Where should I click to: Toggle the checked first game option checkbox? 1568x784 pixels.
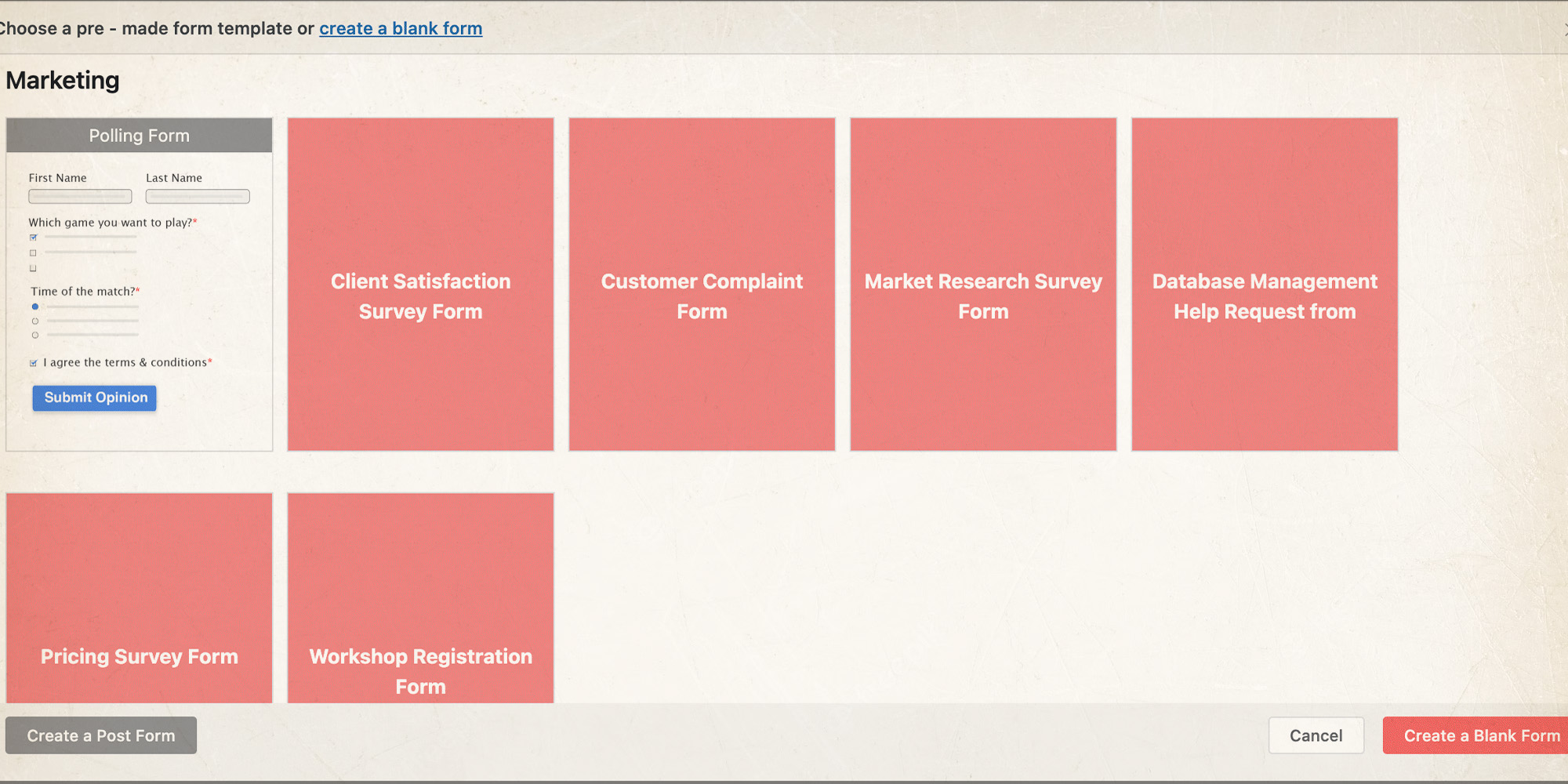[x=33, y=237]
